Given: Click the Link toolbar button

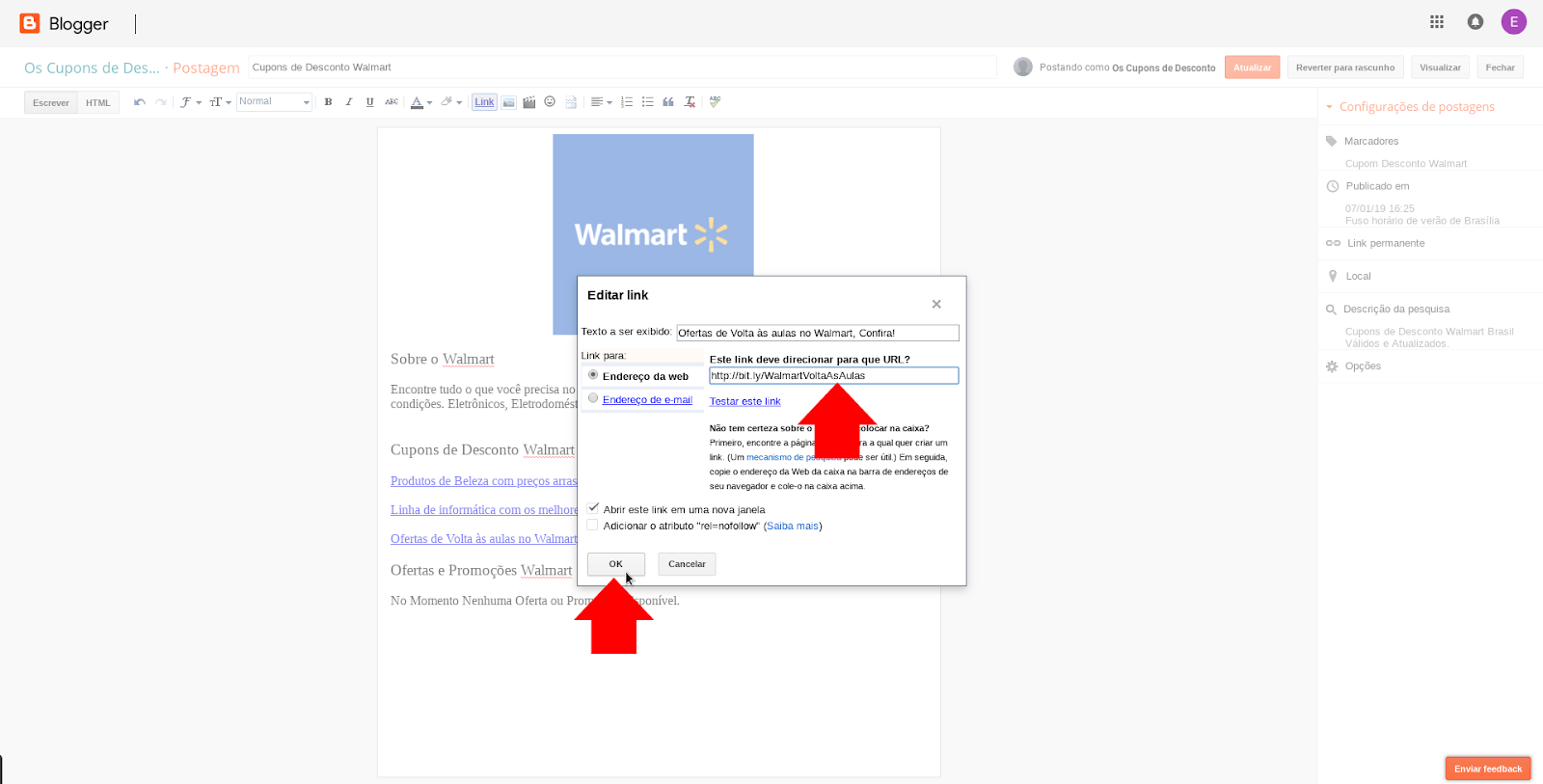Looking at the screenshot, I should [x=484, y=102].
